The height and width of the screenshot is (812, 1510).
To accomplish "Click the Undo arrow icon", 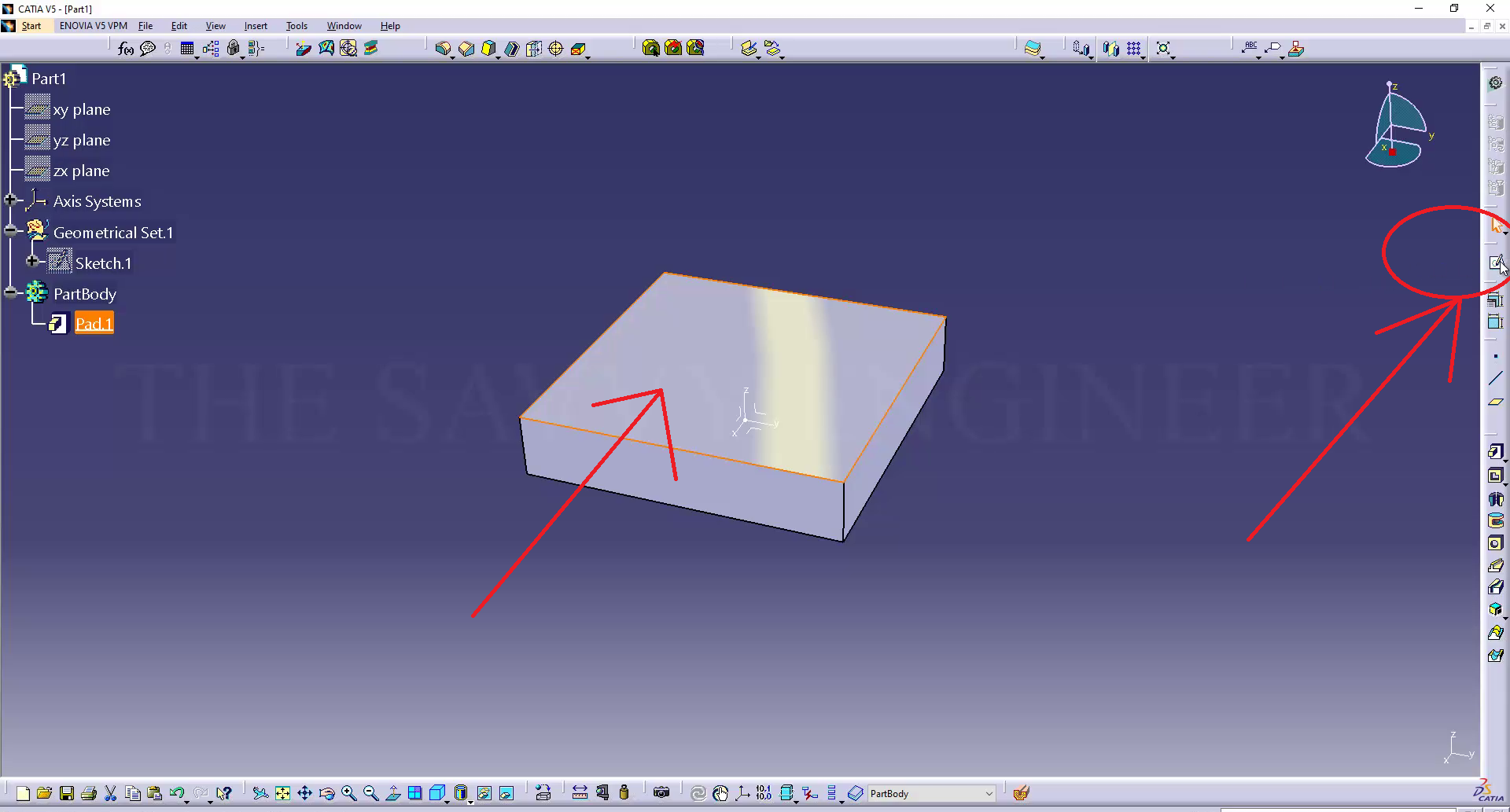I will point(176,793).
